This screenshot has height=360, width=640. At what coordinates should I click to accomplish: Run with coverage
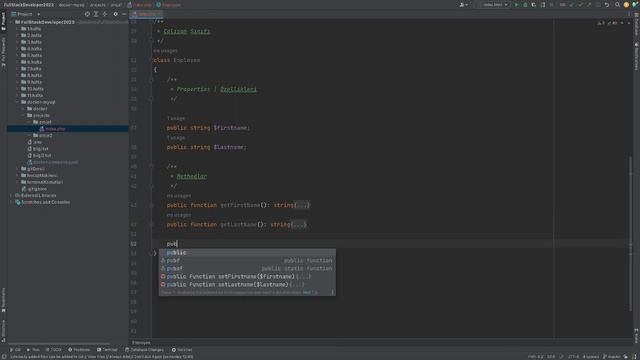[x=534, y=5]
